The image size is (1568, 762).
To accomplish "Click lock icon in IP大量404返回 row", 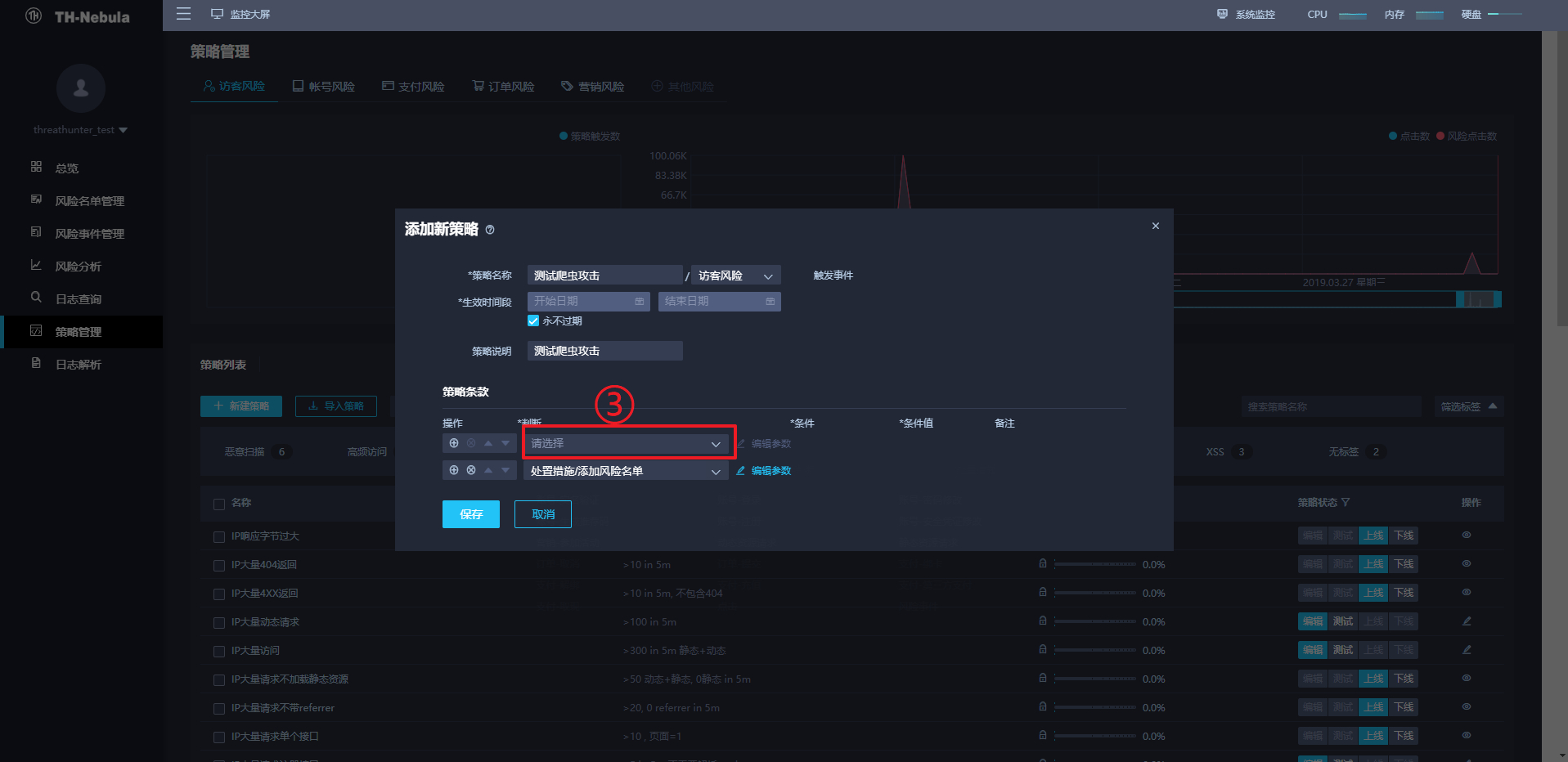I will [x=1042, y=563].
